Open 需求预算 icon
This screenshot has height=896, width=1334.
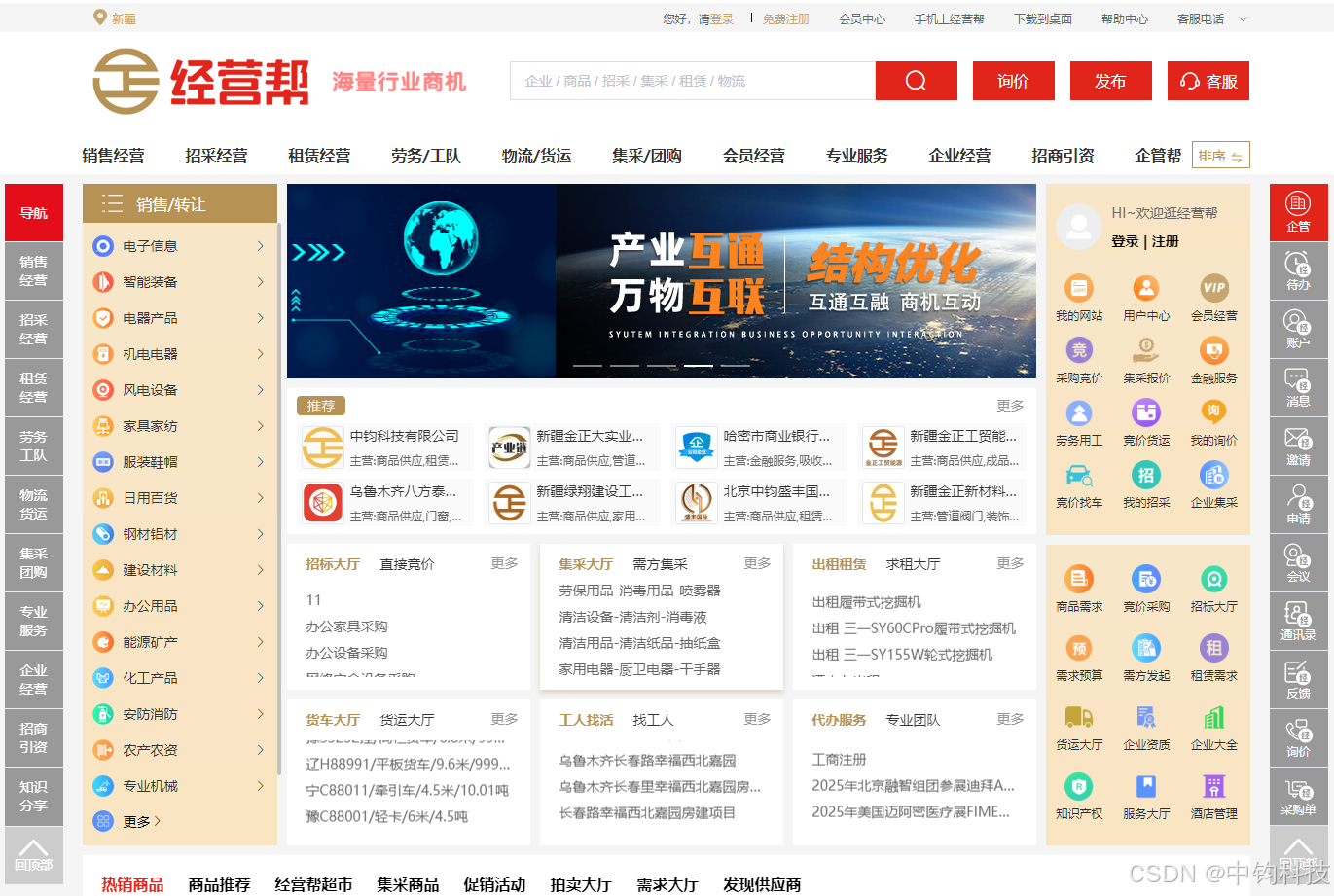point(1079,648)
